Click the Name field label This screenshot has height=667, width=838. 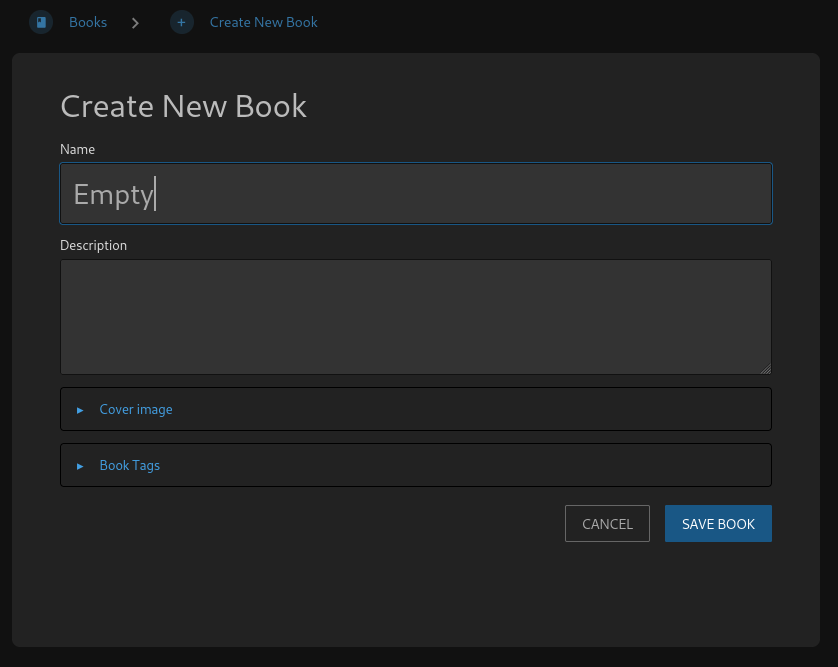77,149
